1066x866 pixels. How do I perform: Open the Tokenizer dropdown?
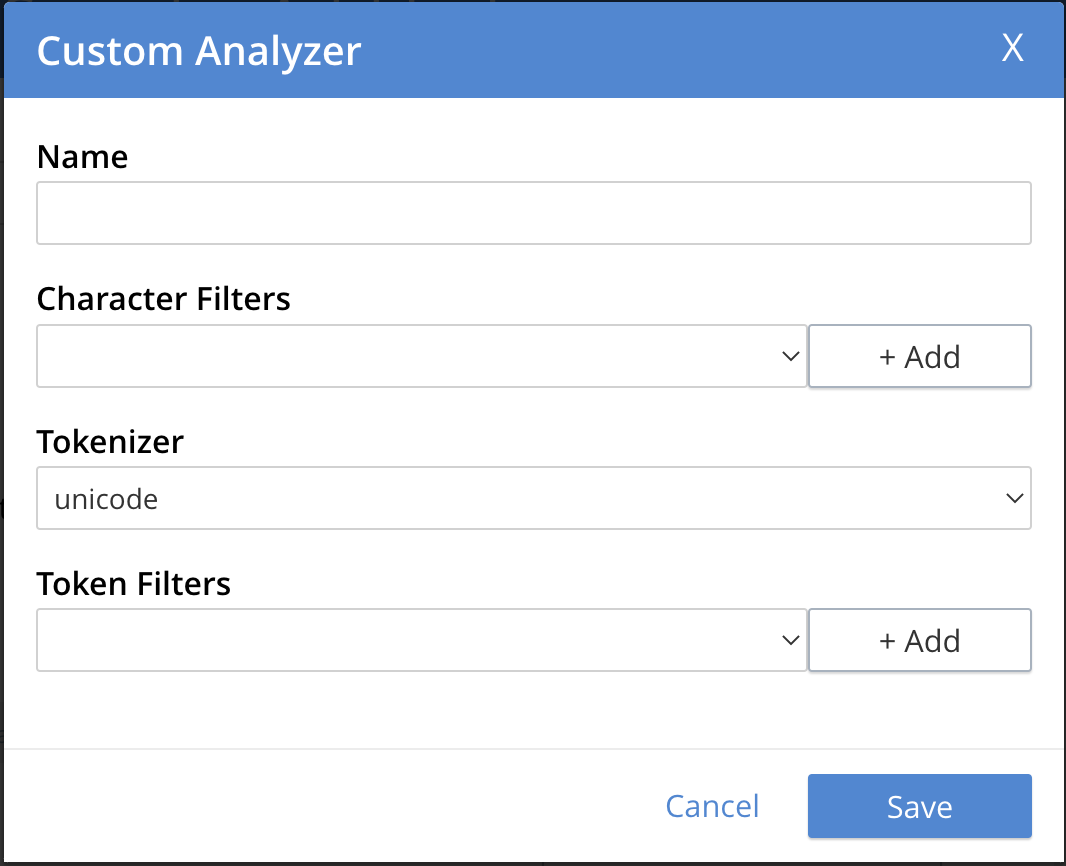[533, 498]
